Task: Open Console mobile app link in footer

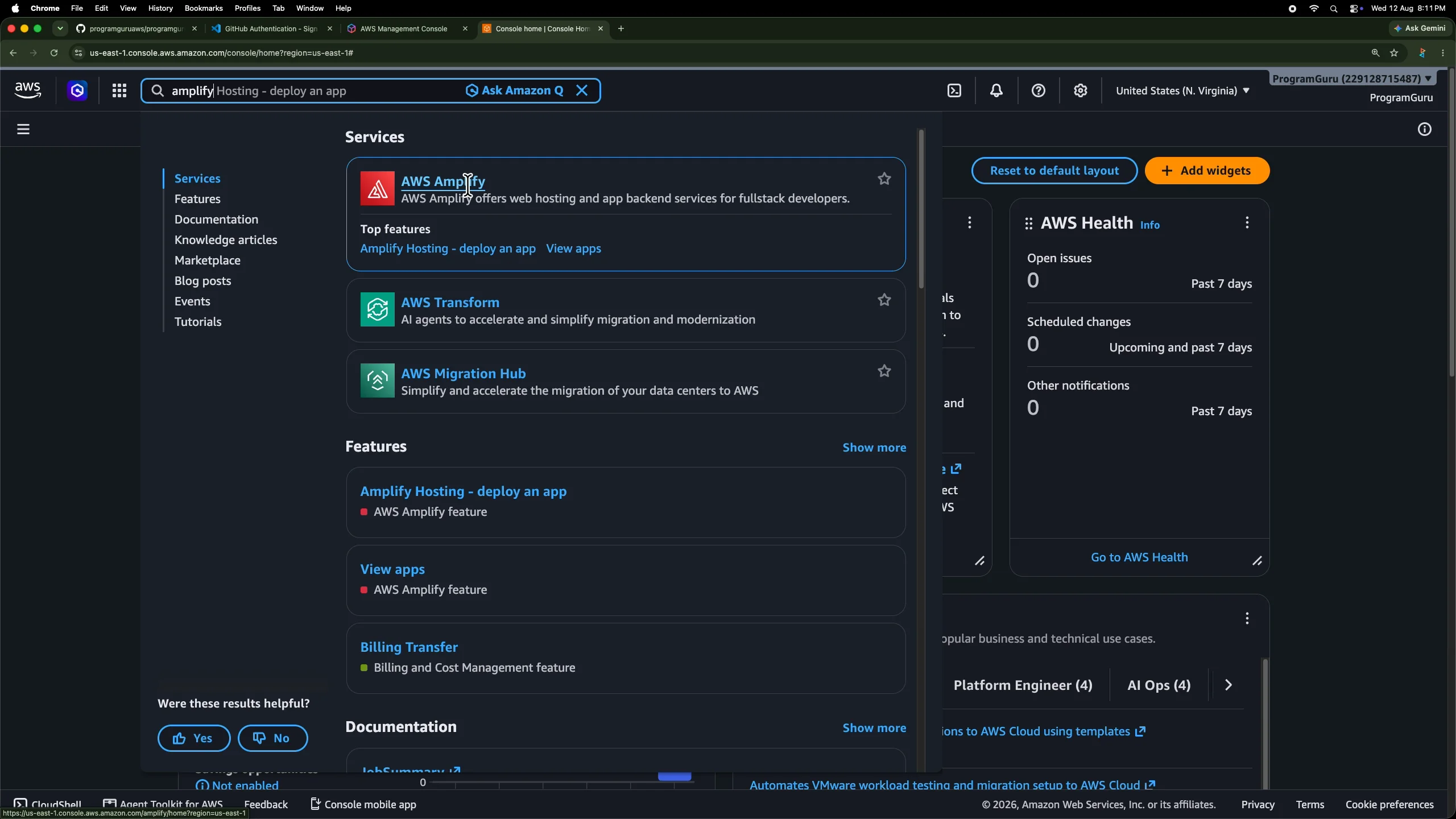Action: pos(363,804)
